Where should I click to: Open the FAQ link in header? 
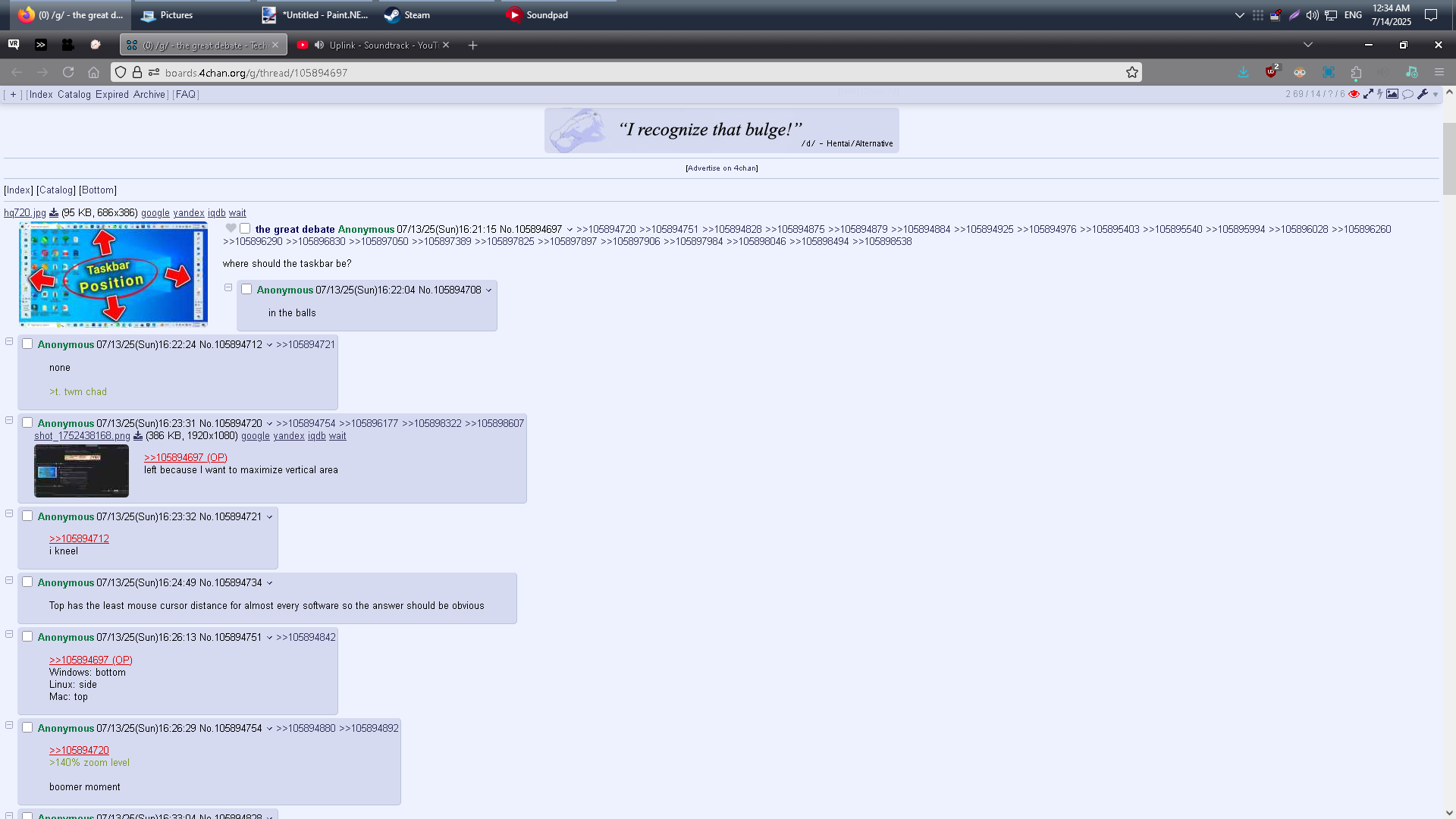pyautogui.click(x=186, y=95)
